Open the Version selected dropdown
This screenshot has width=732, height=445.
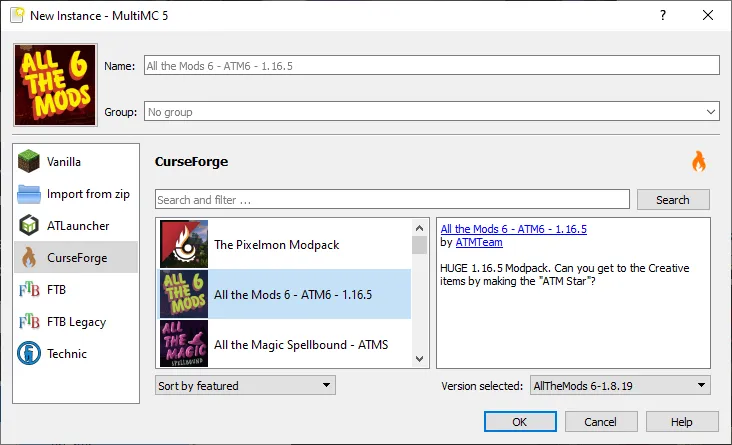(x=620, y=386)
